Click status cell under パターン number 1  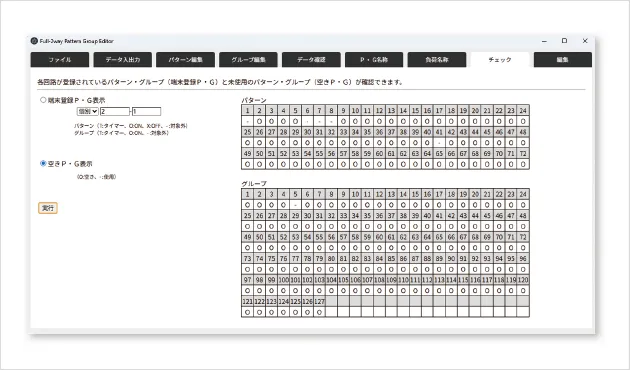click(248, 121)
